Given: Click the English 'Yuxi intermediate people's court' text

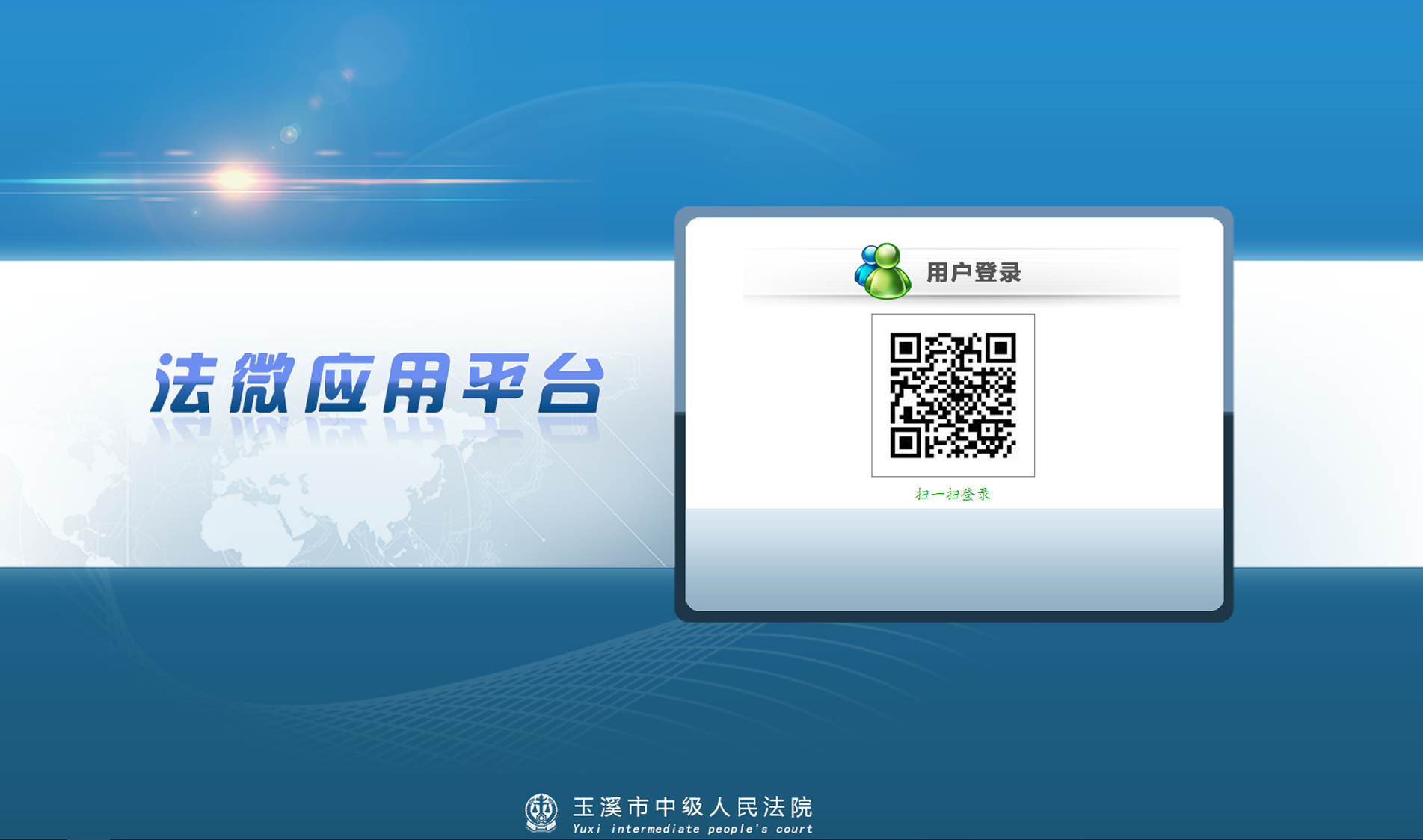Looking at the screenshot, I should click(692, 829).
